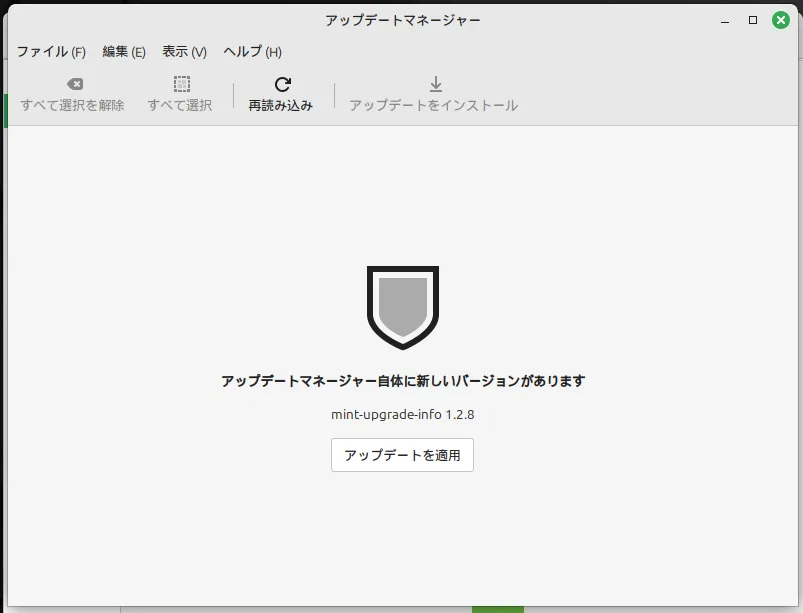Click the すべて選択を解除 toolbar label
The image size is (803, 613).
pos(73,105)
